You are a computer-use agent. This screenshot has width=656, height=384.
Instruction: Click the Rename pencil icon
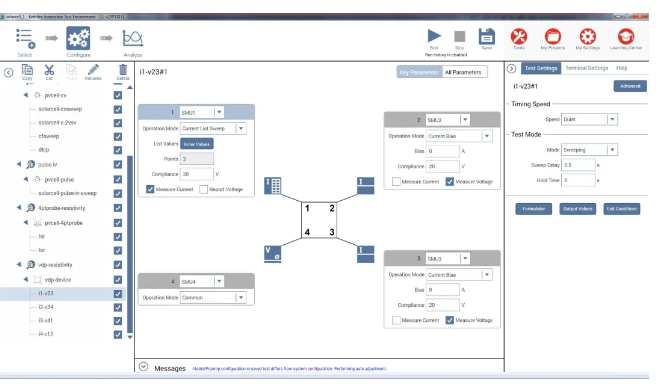tap(93, 70)
